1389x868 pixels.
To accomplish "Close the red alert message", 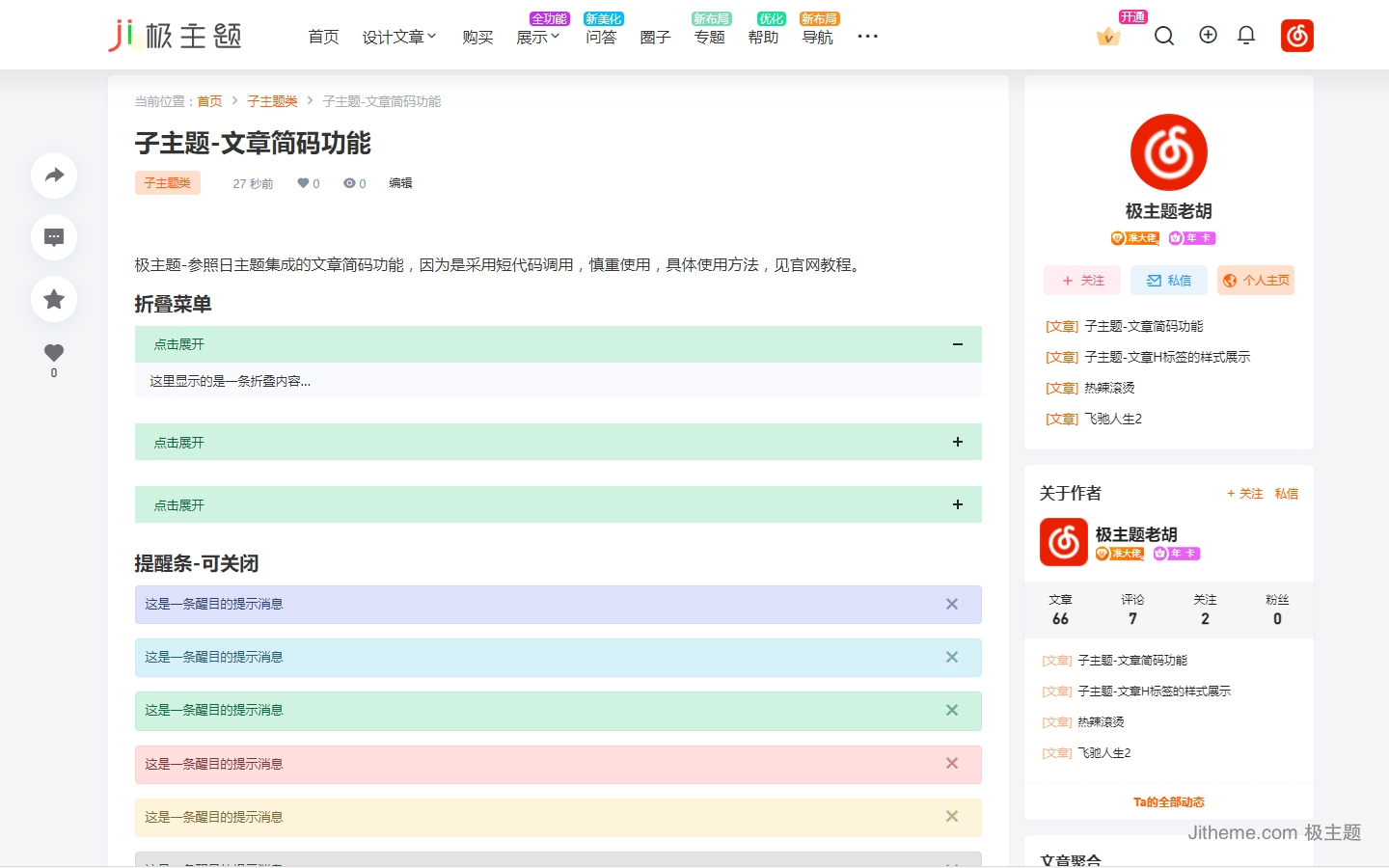I will tap(952, 763).
